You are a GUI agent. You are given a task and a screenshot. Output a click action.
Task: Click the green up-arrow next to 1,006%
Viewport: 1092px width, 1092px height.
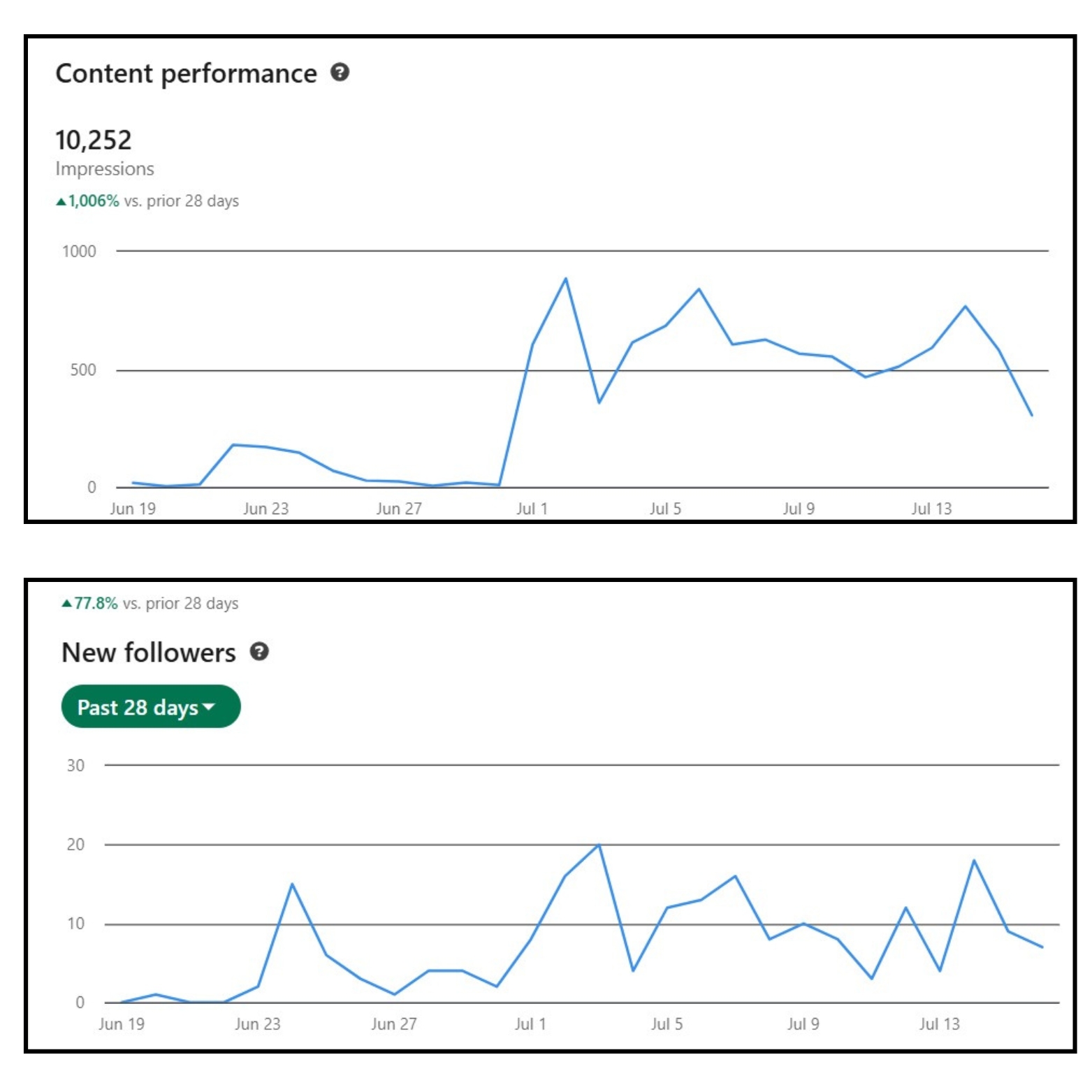pos(63,201)
